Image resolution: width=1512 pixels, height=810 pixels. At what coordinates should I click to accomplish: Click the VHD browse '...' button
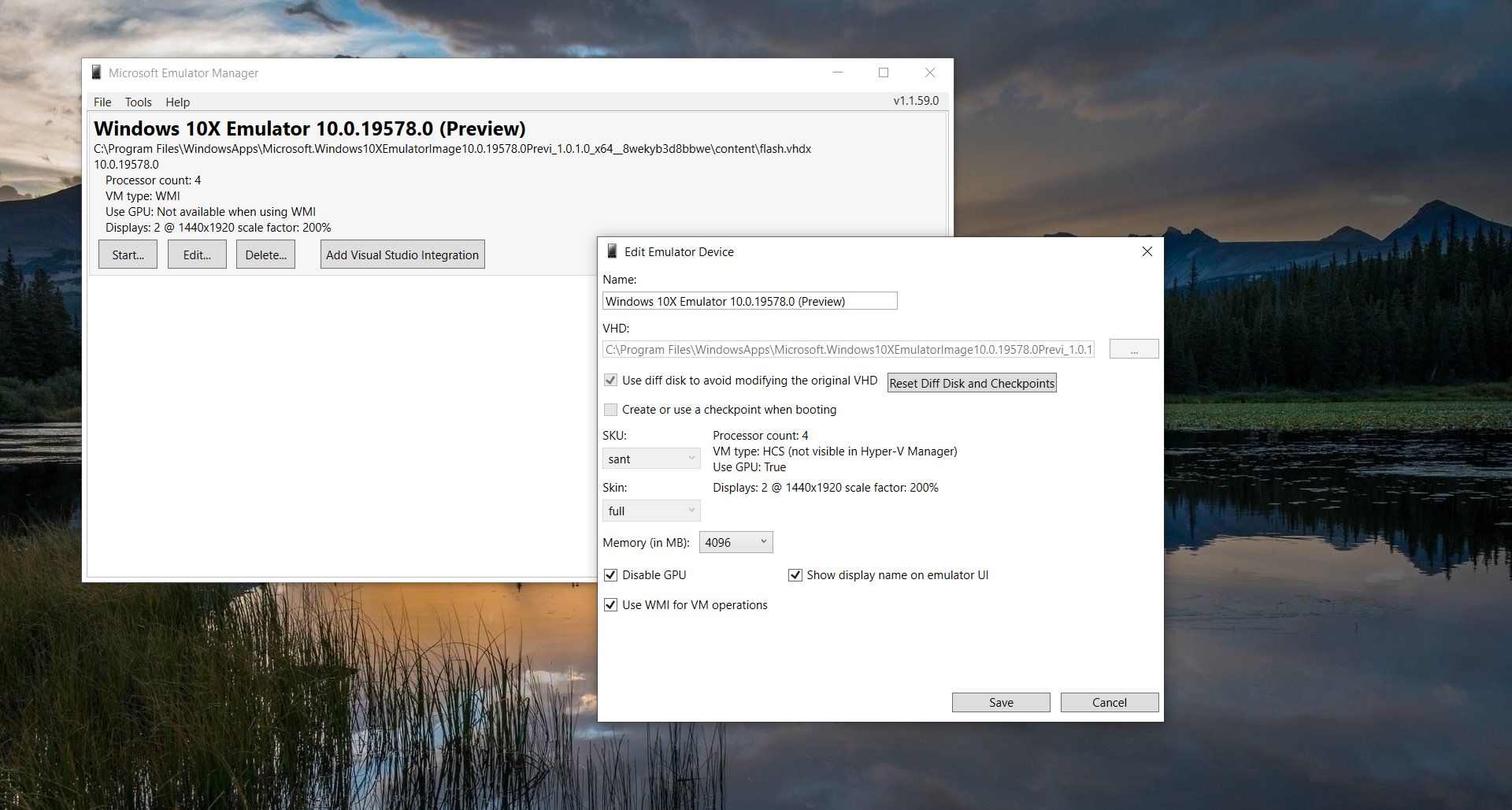pyautogui.click(x=1133, y=348)
